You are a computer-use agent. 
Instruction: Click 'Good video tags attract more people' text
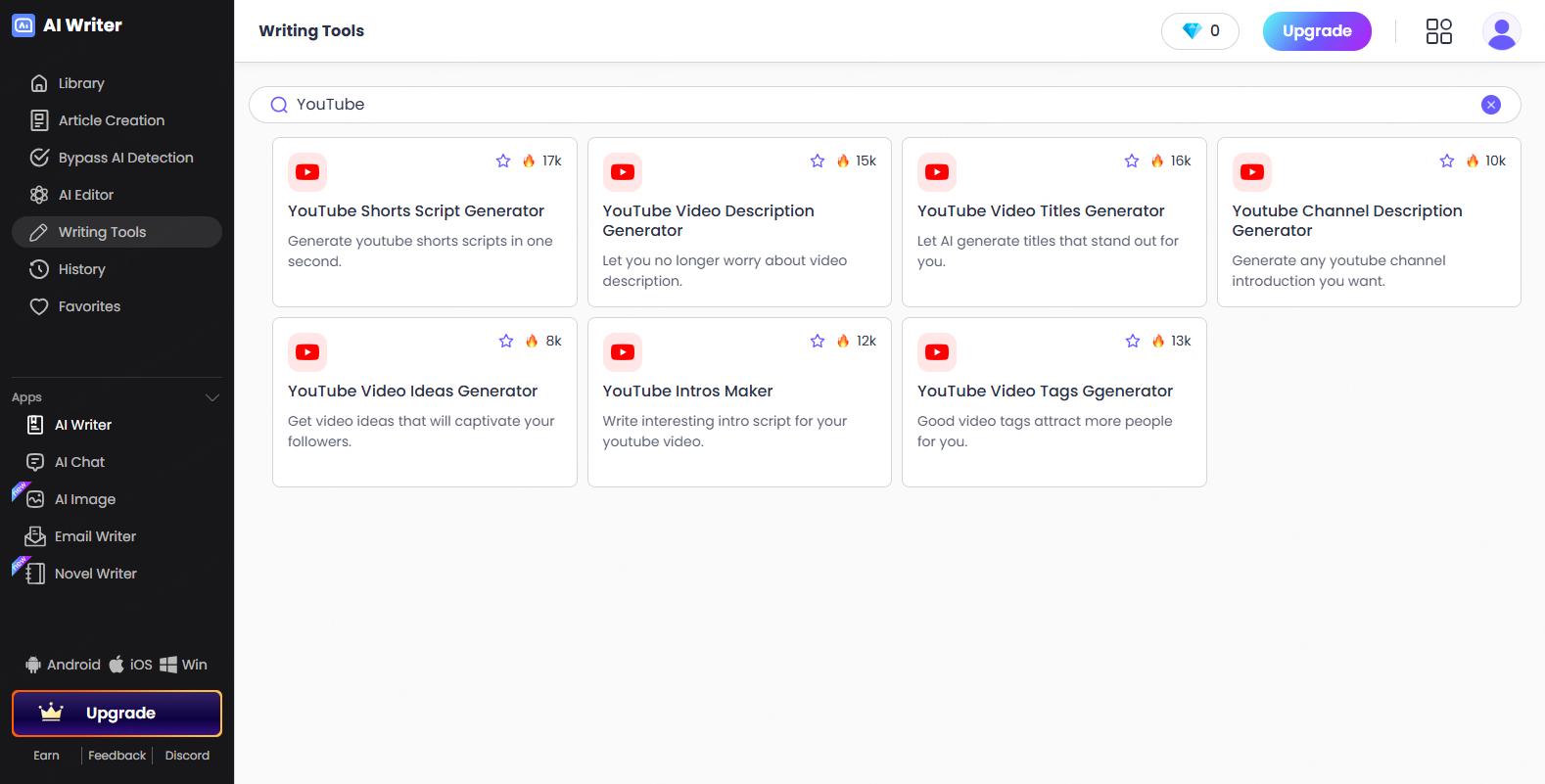coord(1045,432)
